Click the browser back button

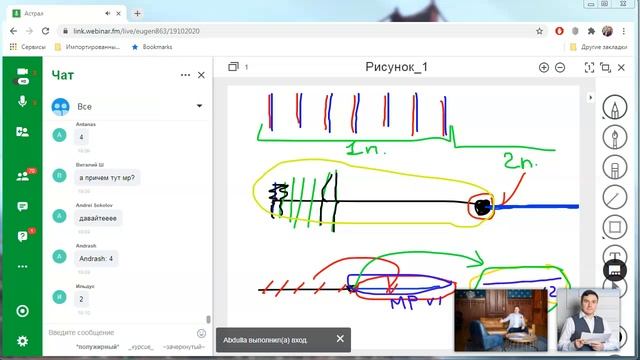(13, 31)
